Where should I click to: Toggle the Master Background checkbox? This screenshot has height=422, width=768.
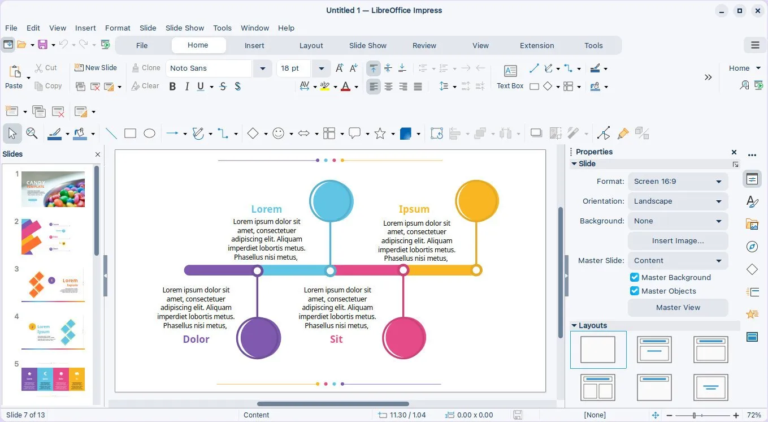tap(634, 277)
